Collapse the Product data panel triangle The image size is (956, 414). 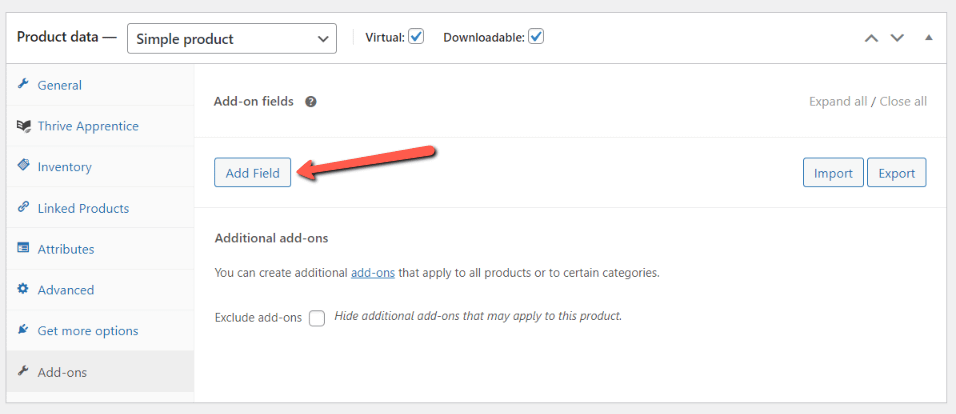tap(928, 38)
